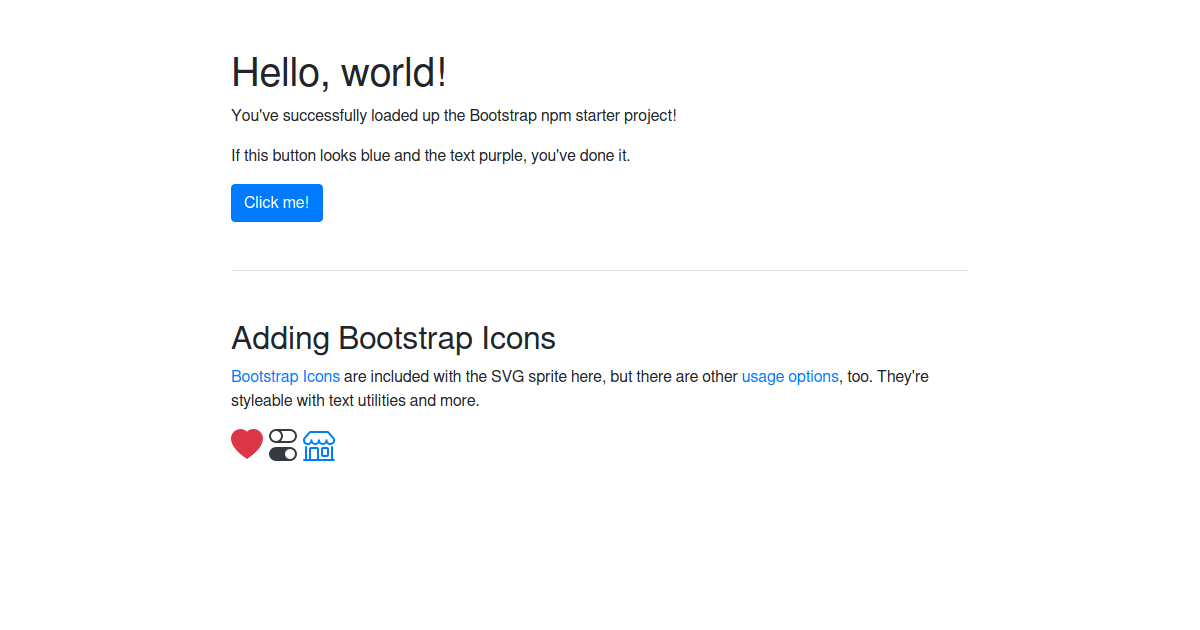Select the "Adding Bootstrap Icons" heading
The height and width of the screenshot is (630, 1200).
click(393, 338)
